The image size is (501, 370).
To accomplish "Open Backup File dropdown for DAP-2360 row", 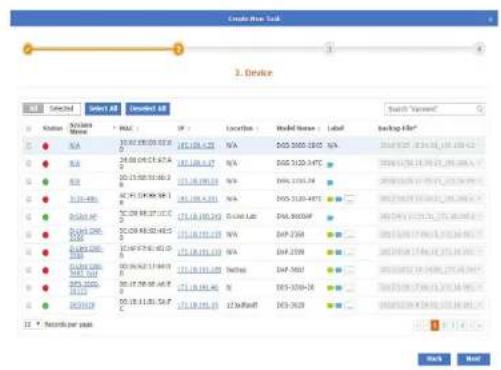I will pyautogui.click(x=431, y=235).
